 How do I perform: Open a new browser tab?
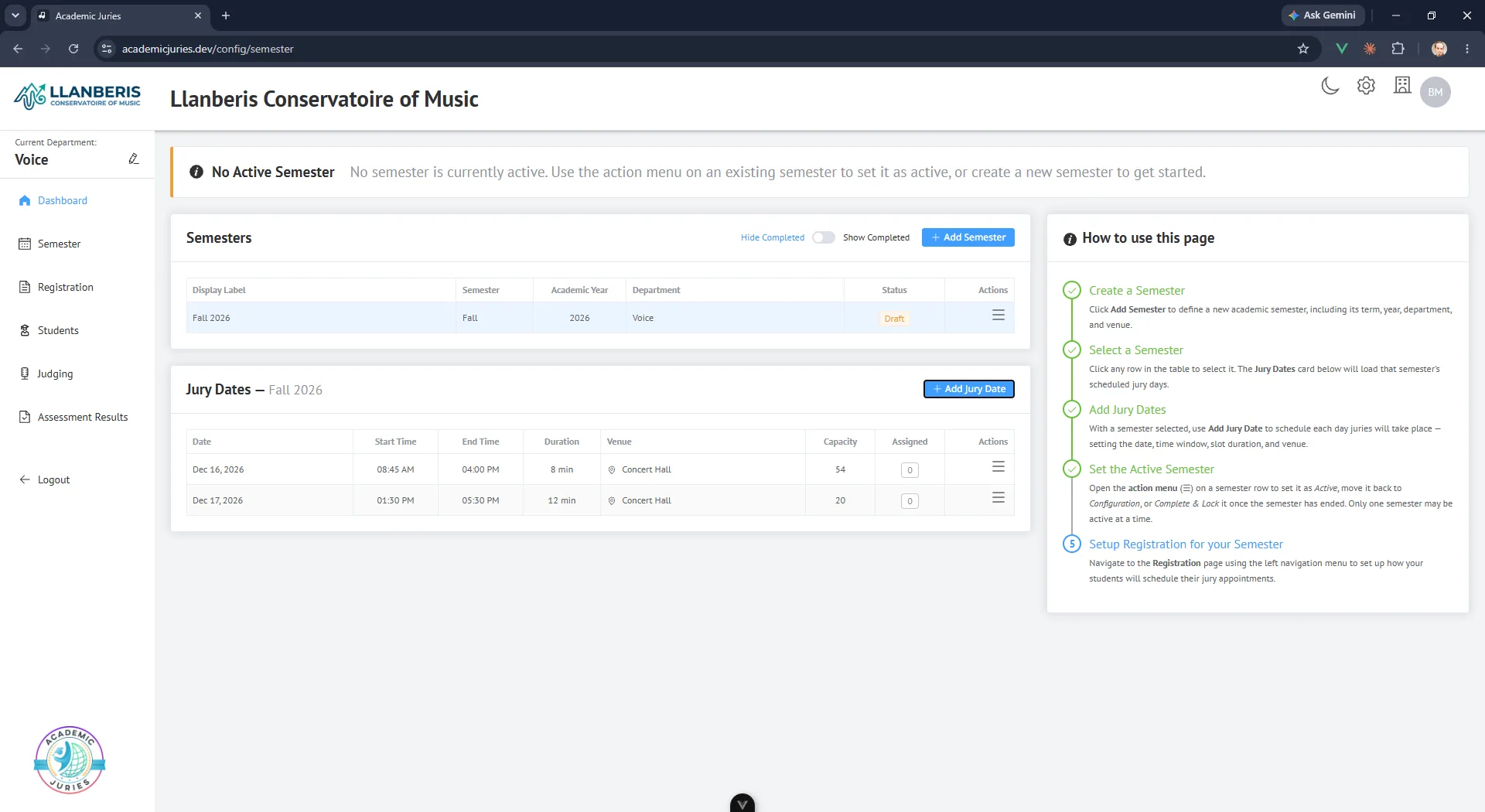click(x=226, y=15)
